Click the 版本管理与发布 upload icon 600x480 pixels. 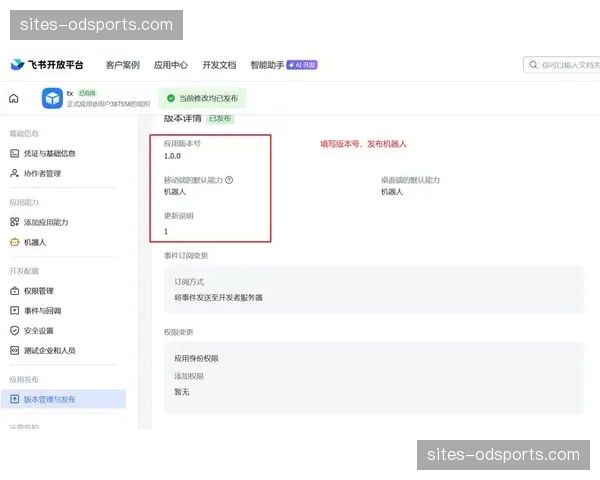click(15, 399)
